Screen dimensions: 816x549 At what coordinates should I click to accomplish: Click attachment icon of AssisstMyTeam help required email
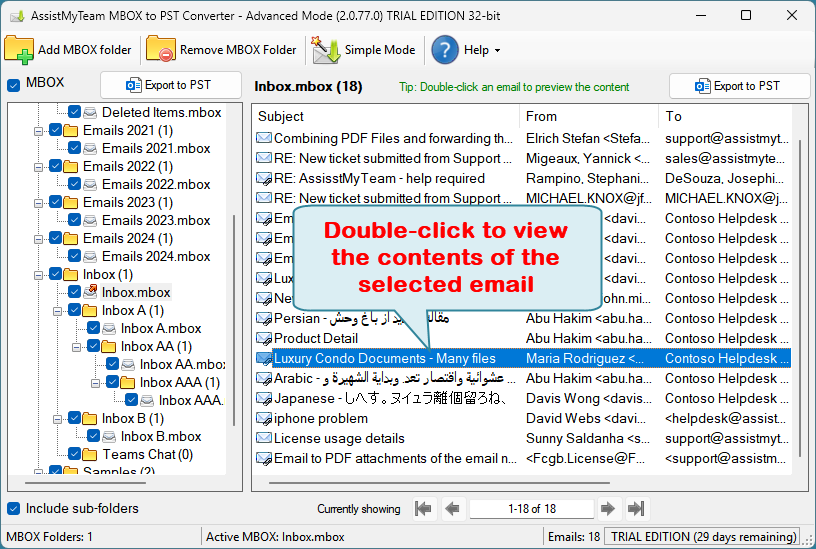click(264, 178)
